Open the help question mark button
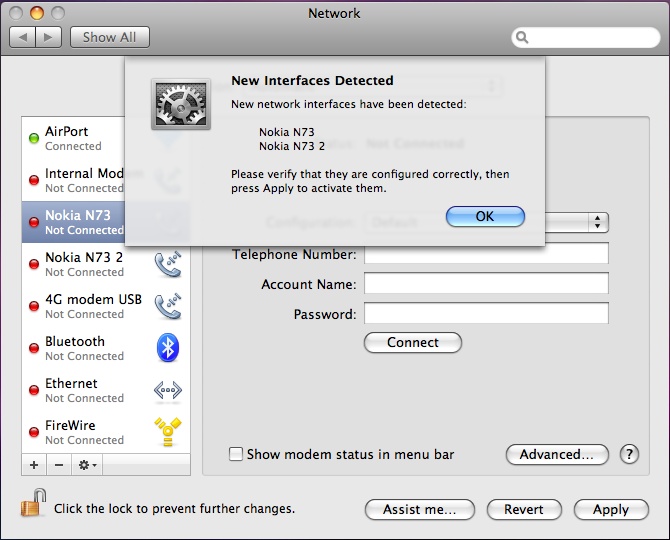The width and height of the screenshot is (670, 540). tap(629, 454)
